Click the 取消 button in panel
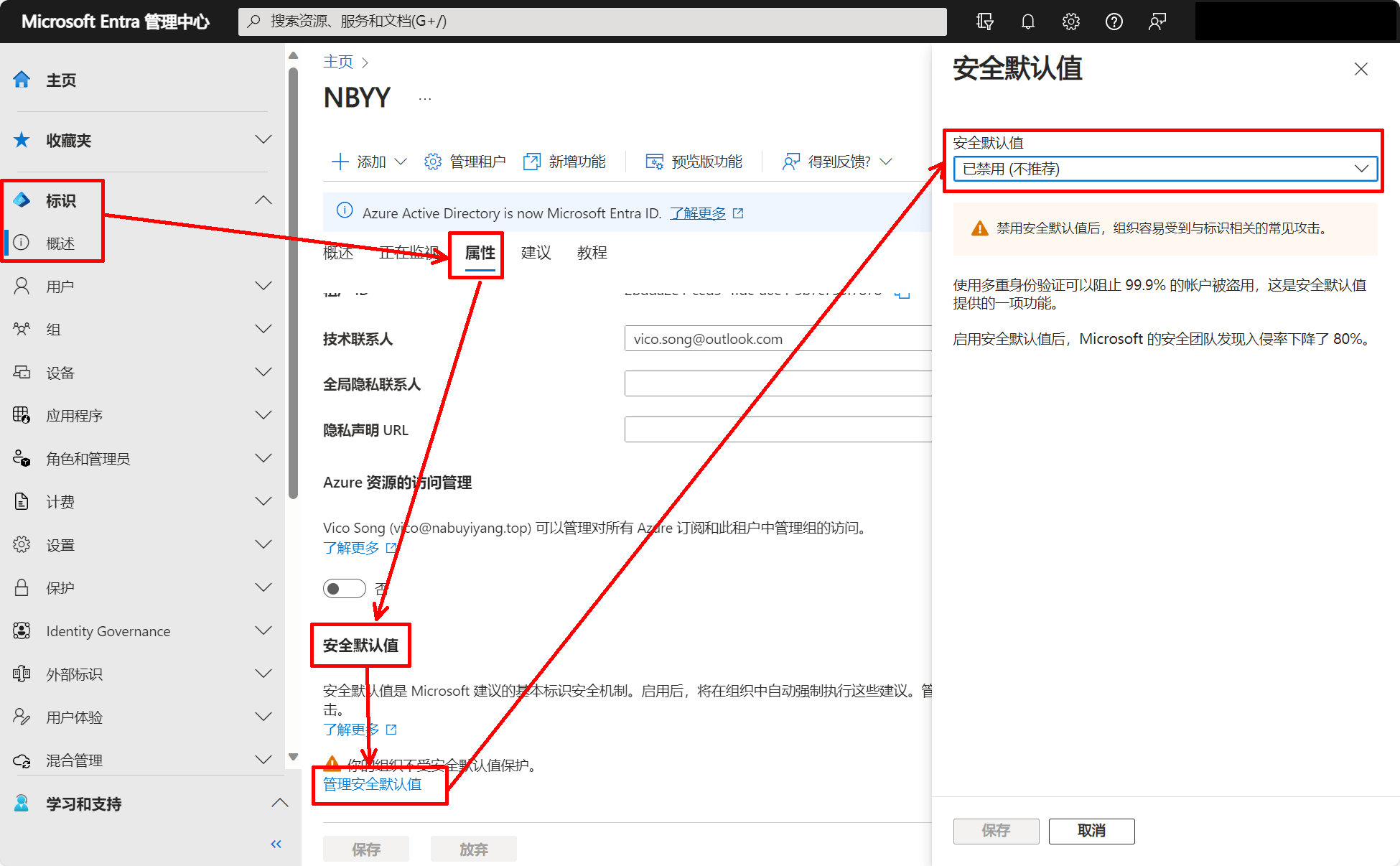1400x866 pixels. pyautogui.click(x=1091, y=831)
